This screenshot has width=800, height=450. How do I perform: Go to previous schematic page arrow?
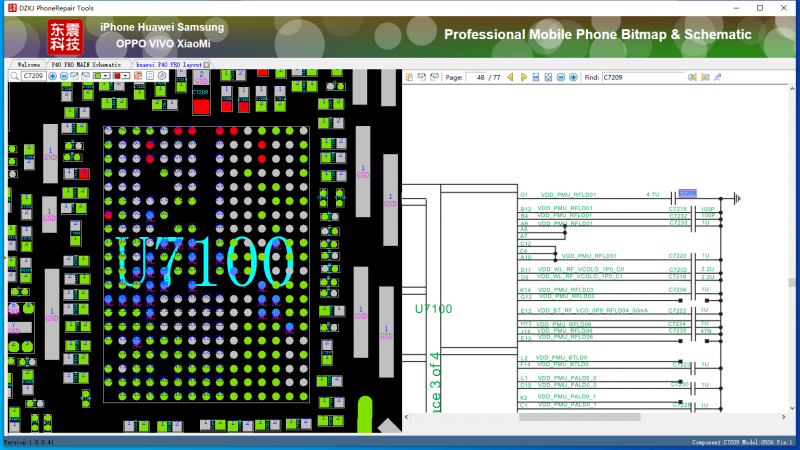510,77
